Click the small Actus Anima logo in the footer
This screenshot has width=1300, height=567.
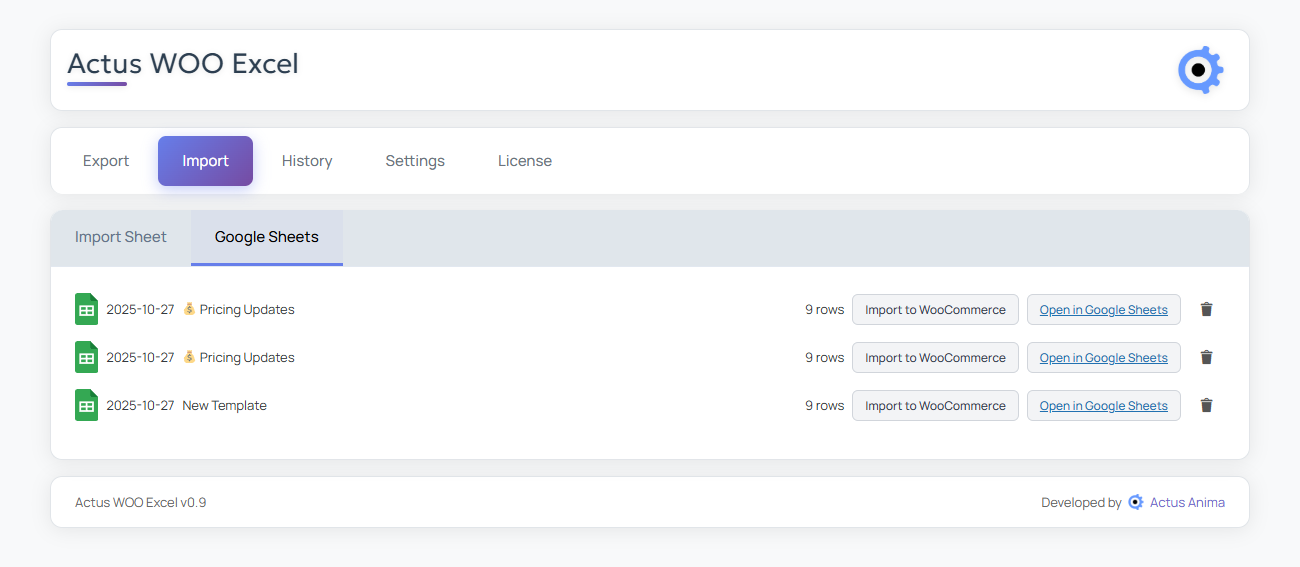click(1136, 502)
